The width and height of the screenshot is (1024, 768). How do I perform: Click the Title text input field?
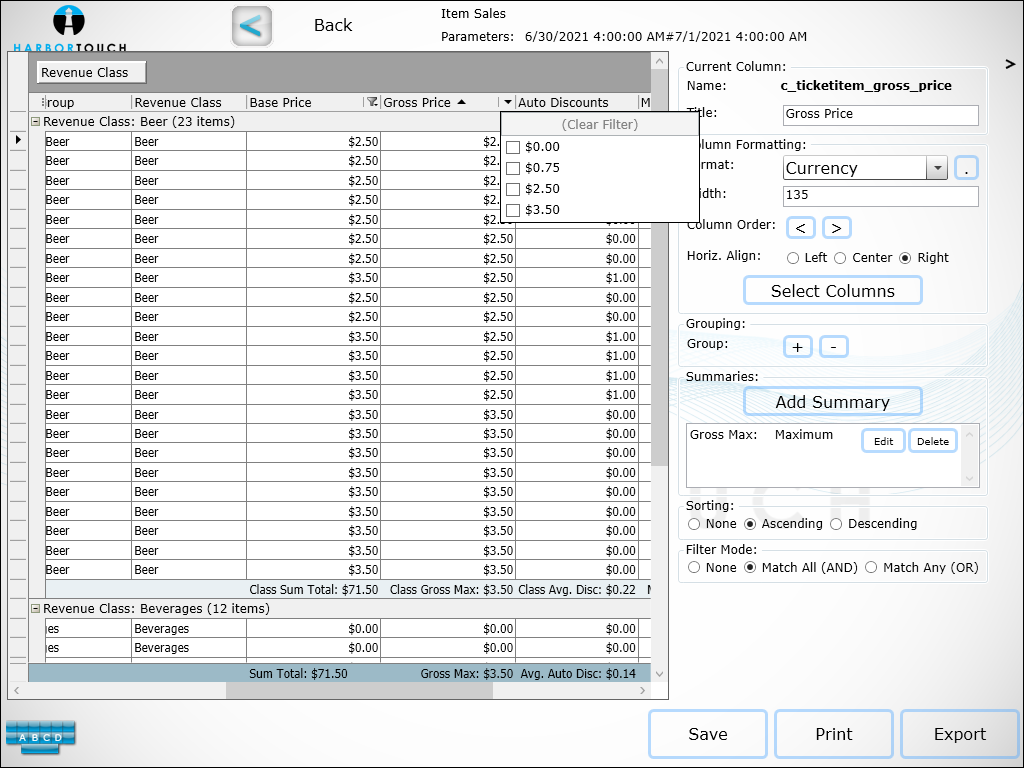[x=880, y=115]
